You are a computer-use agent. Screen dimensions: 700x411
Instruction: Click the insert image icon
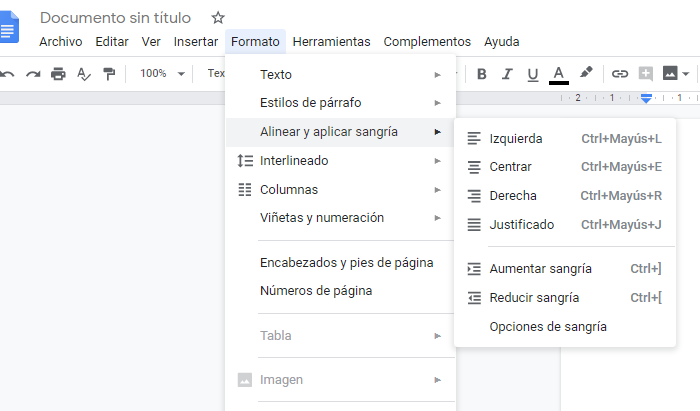670,73
